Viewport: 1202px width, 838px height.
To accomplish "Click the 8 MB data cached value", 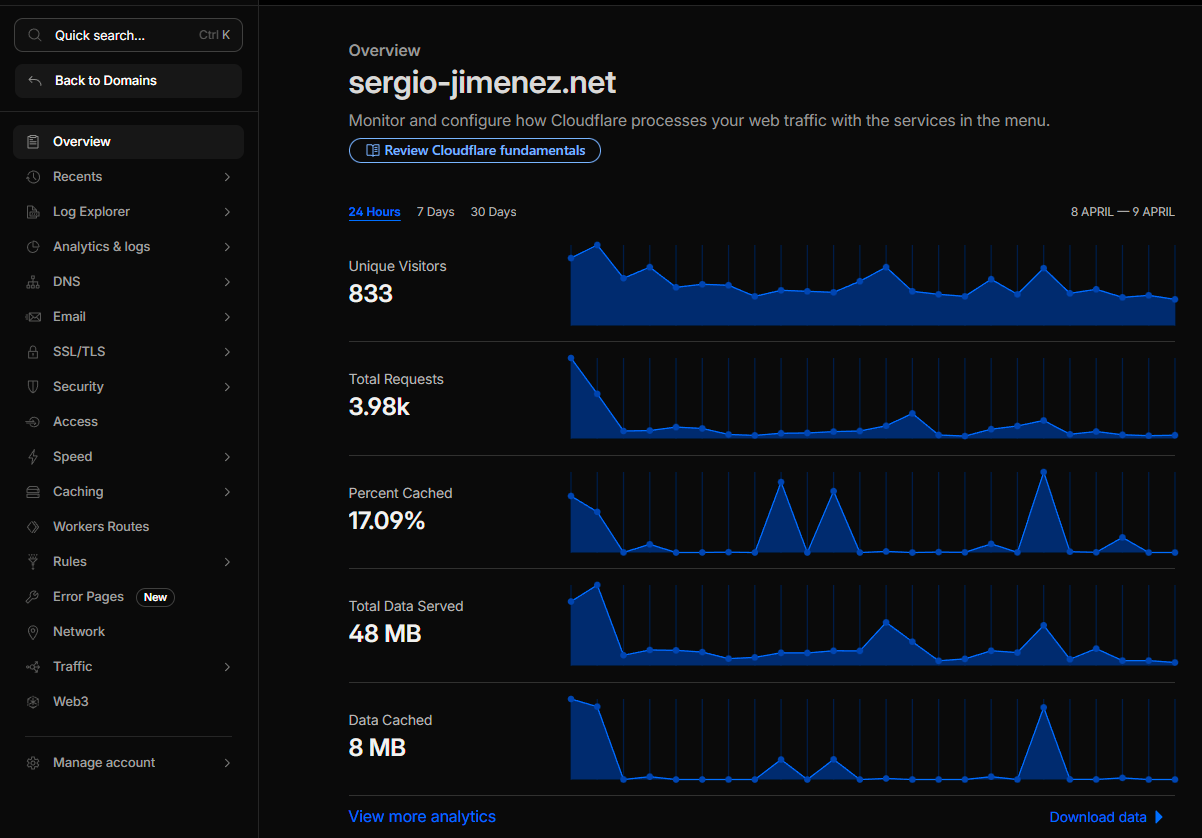I will coord(377,748).
